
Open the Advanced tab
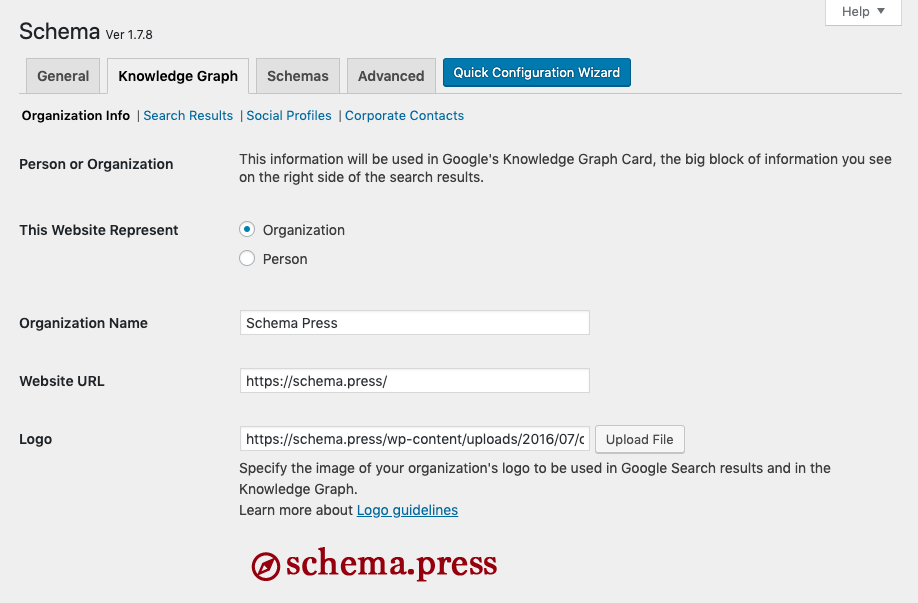391,76
